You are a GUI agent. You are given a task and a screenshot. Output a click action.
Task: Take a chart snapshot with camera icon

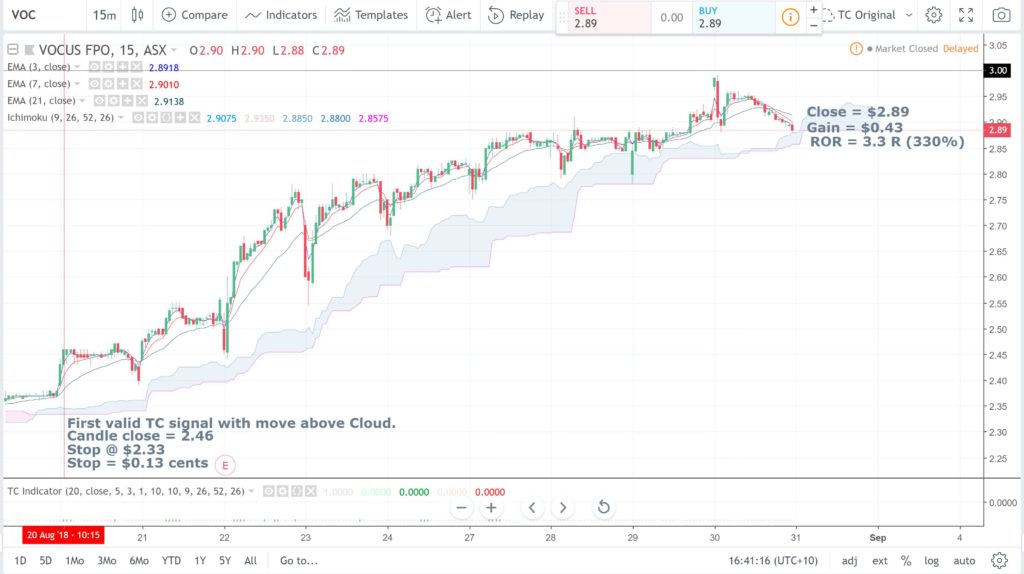tap(1000, 15)
